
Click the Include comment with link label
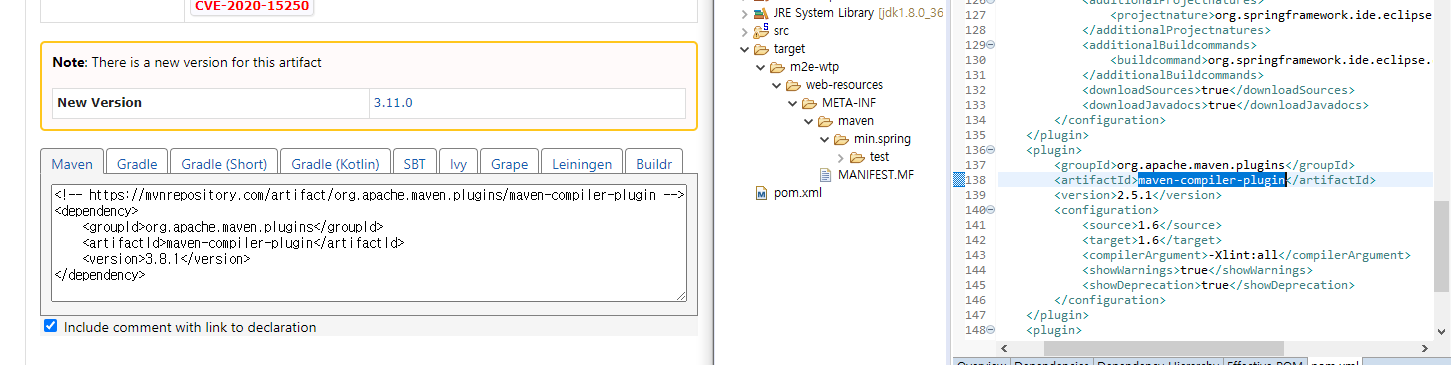190,327
